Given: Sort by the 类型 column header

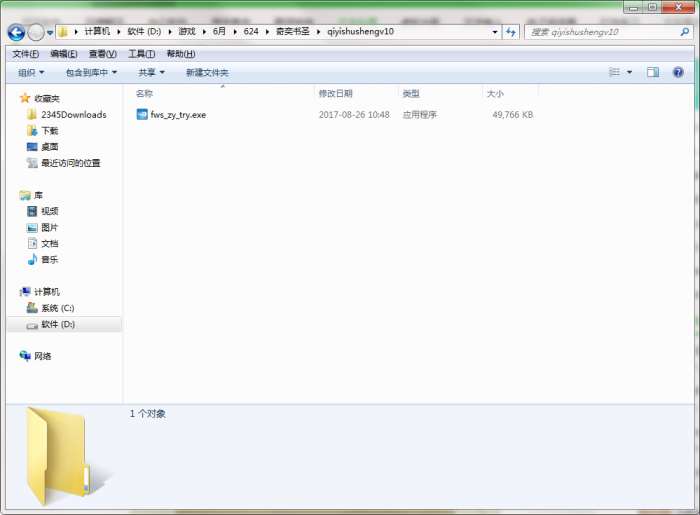Looking at the screenshot, I should click(411, 94).
